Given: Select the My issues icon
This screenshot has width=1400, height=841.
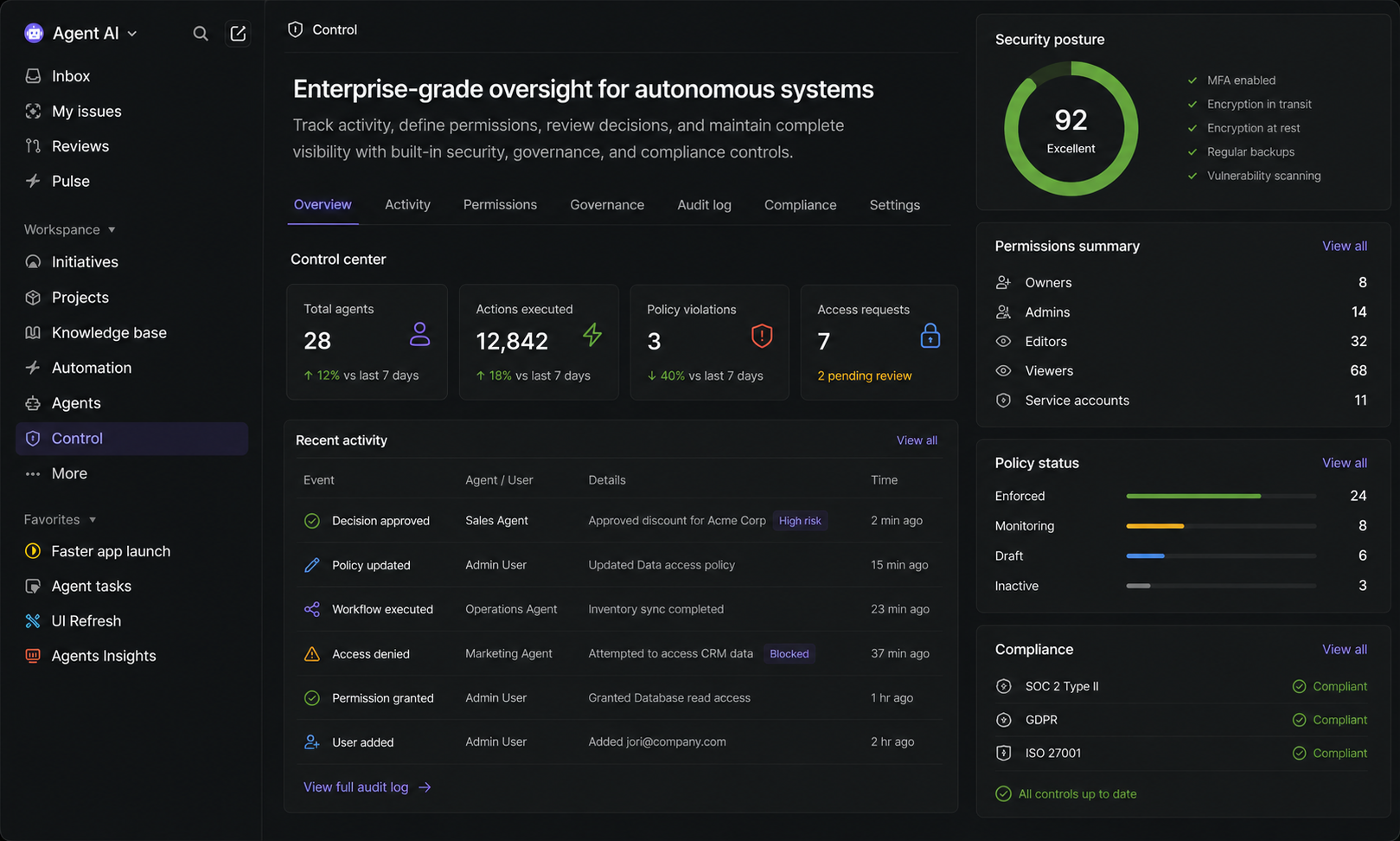Looking at the screenshot, I should [x=33, y=111].
